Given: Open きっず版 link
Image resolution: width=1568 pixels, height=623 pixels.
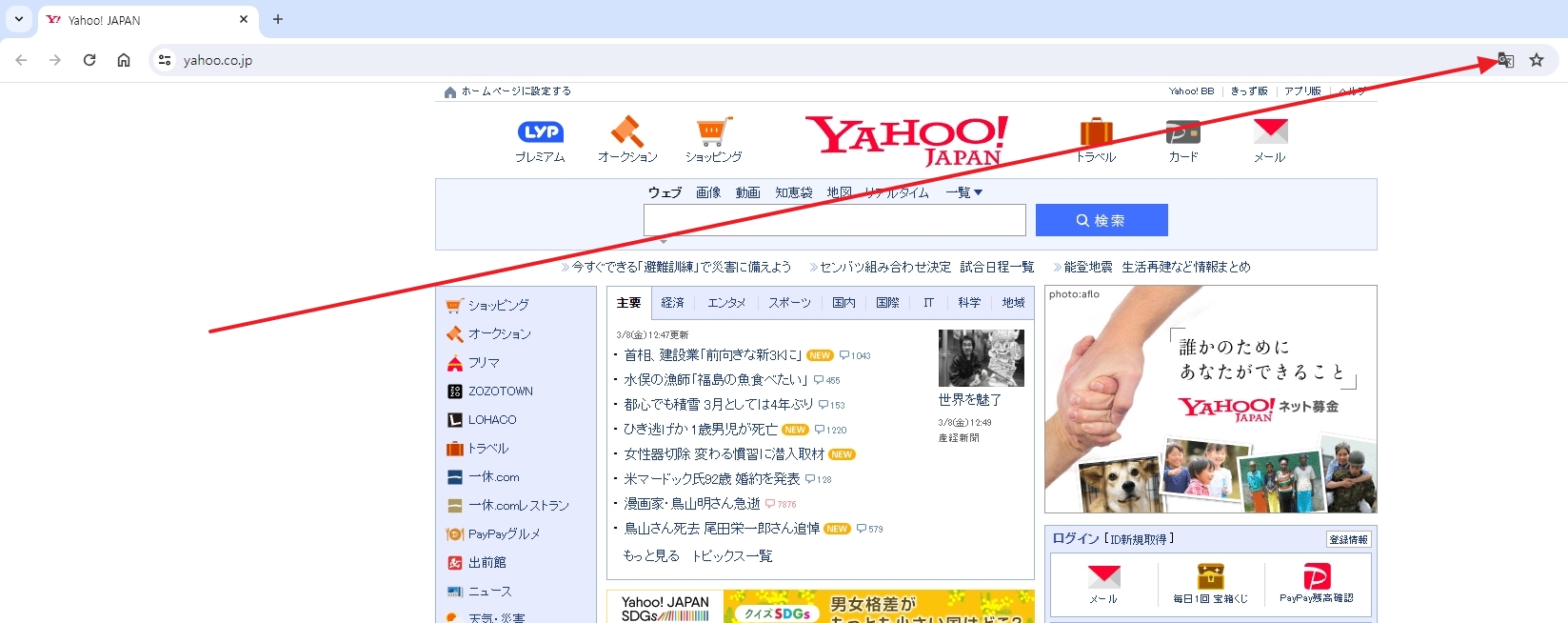Looking at the screenshot, I should (x=1249, y=91).
